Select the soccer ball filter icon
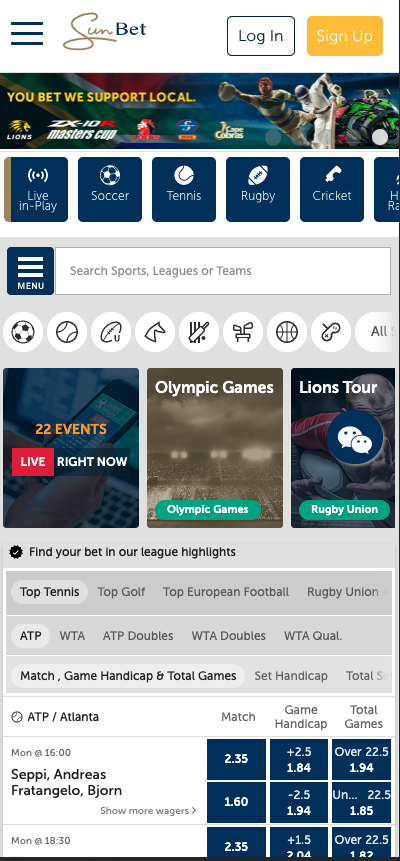 [x=23, y=332]
